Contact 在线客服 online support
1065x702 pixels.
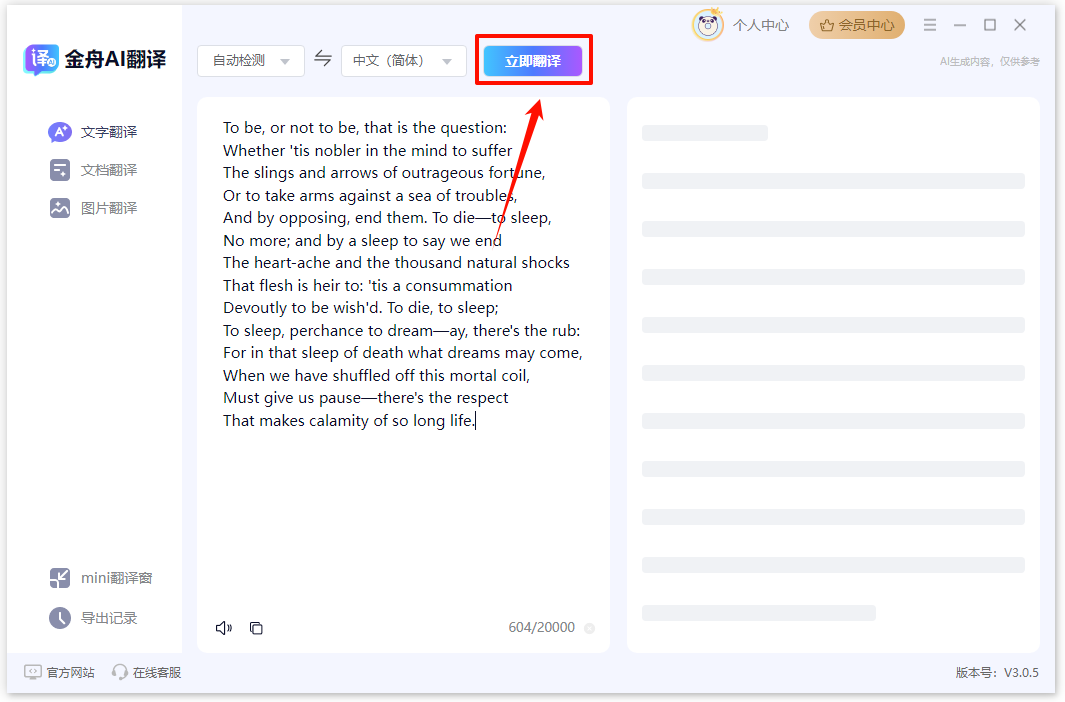147,672
